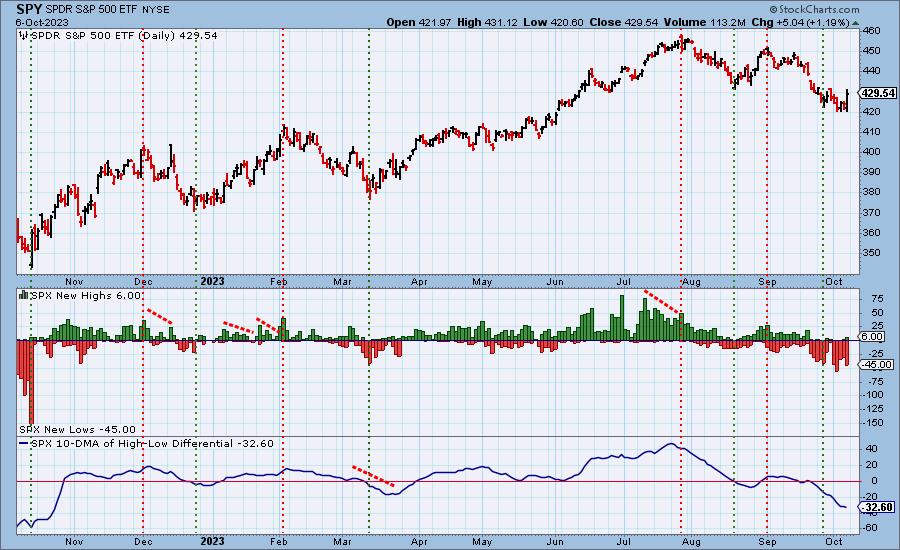
Task: Click the StockCharts.com copyright text
Action: tap(814, 9)
